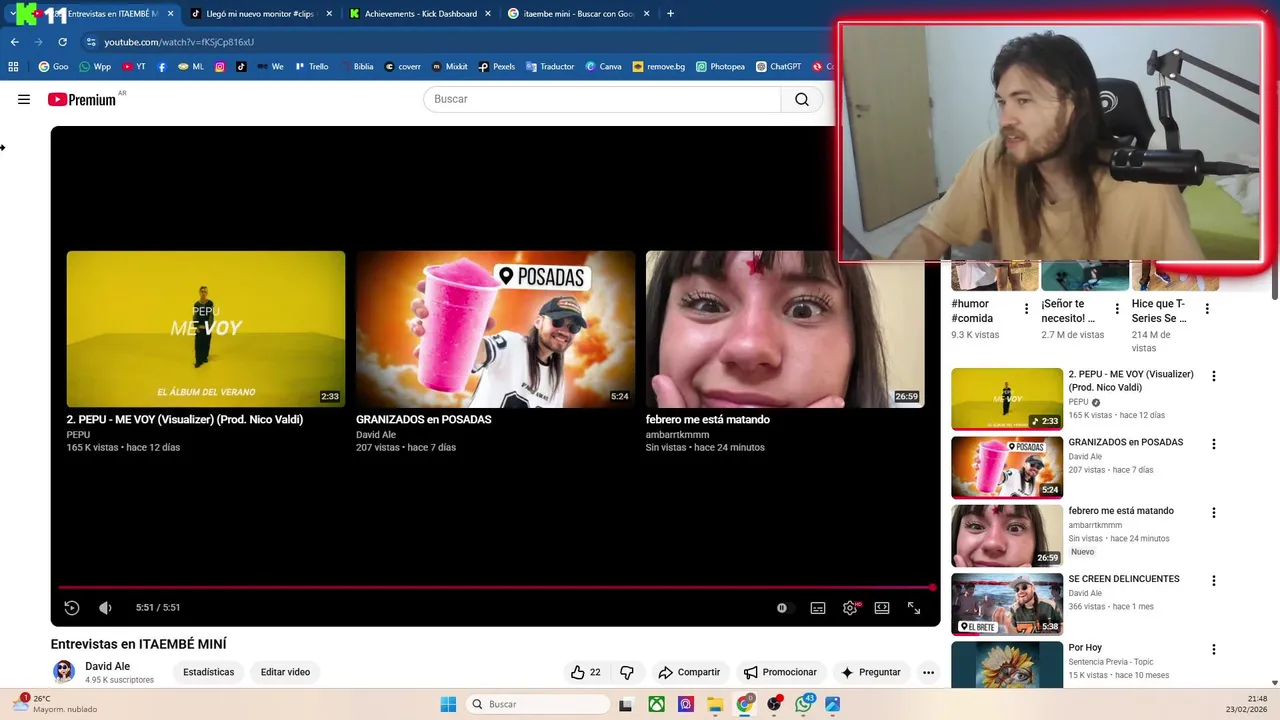The image size is (1280, 720).
Task: Open options for febrero me está matando sidebar video
Action: click(1214, 513)
